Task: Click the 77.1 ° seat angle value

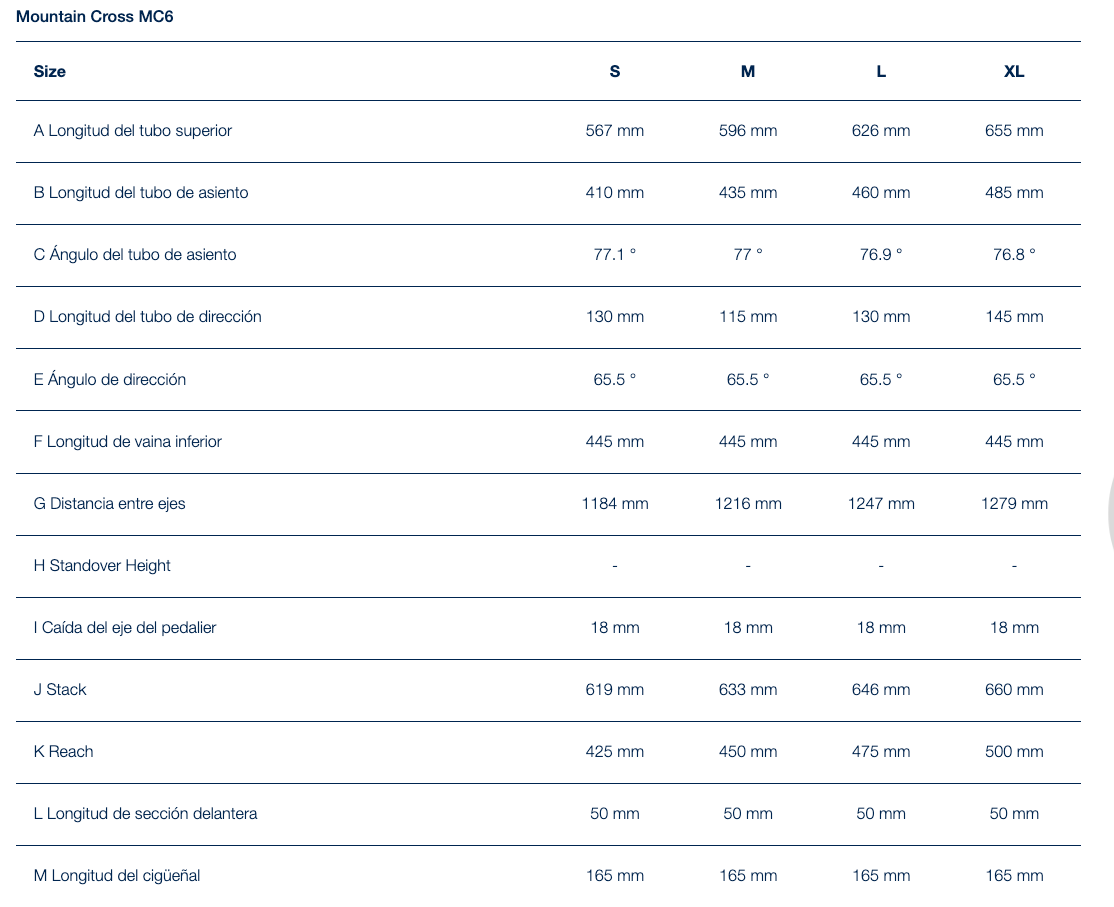Action: click(x=615, y=255)
